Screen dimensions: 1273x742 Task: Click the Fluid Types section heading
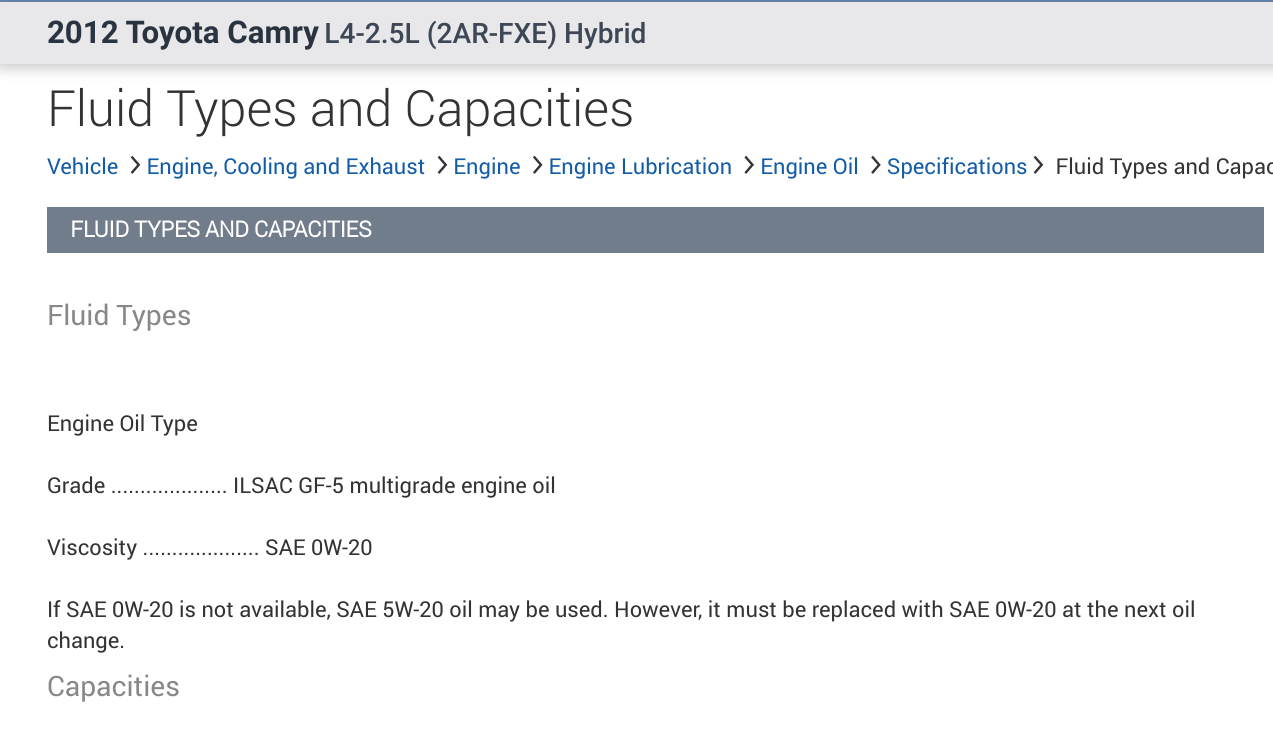point(119,316)
